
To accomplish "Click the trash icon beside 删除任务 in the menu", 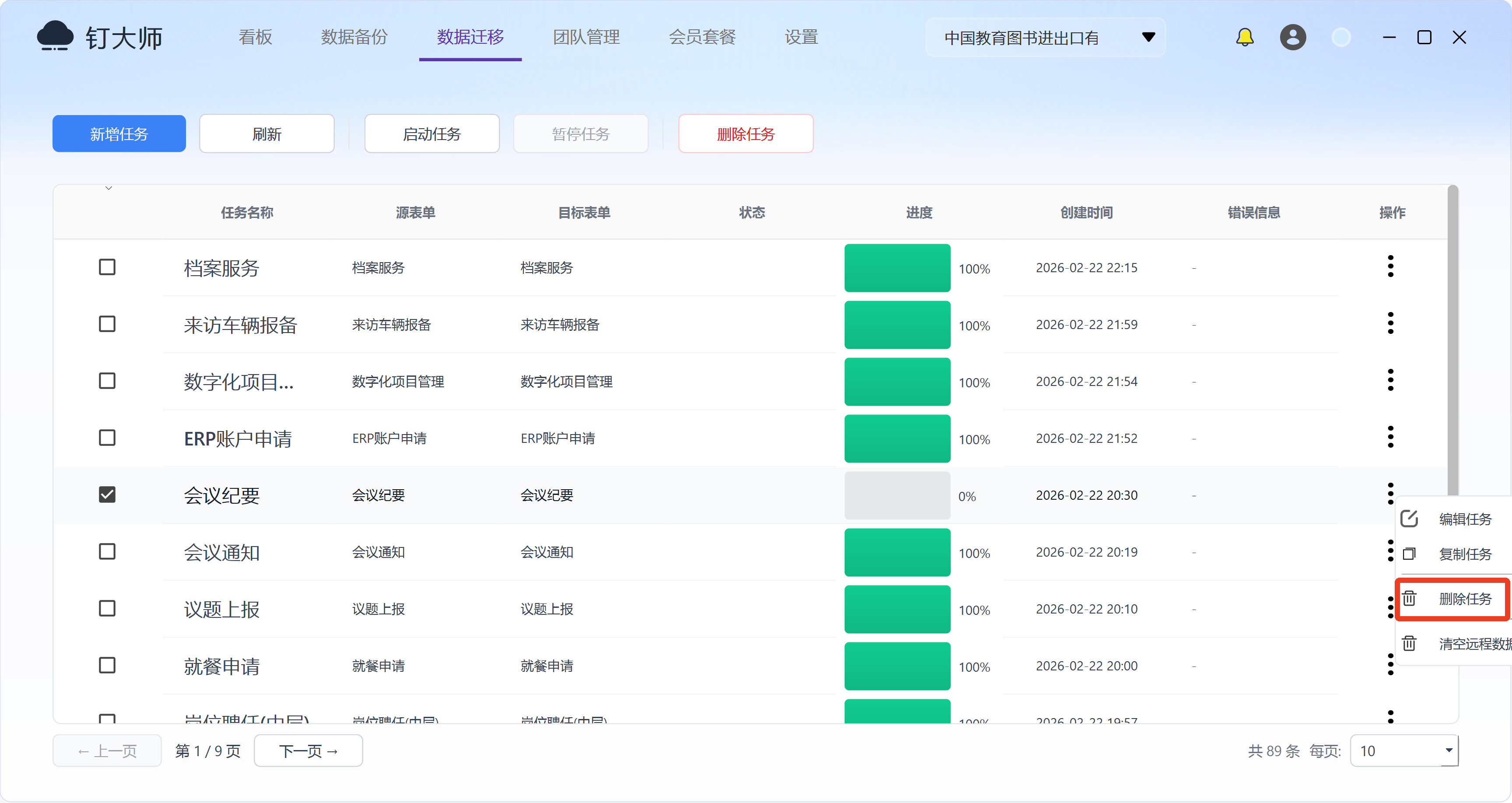I will tap(1409, 599).
